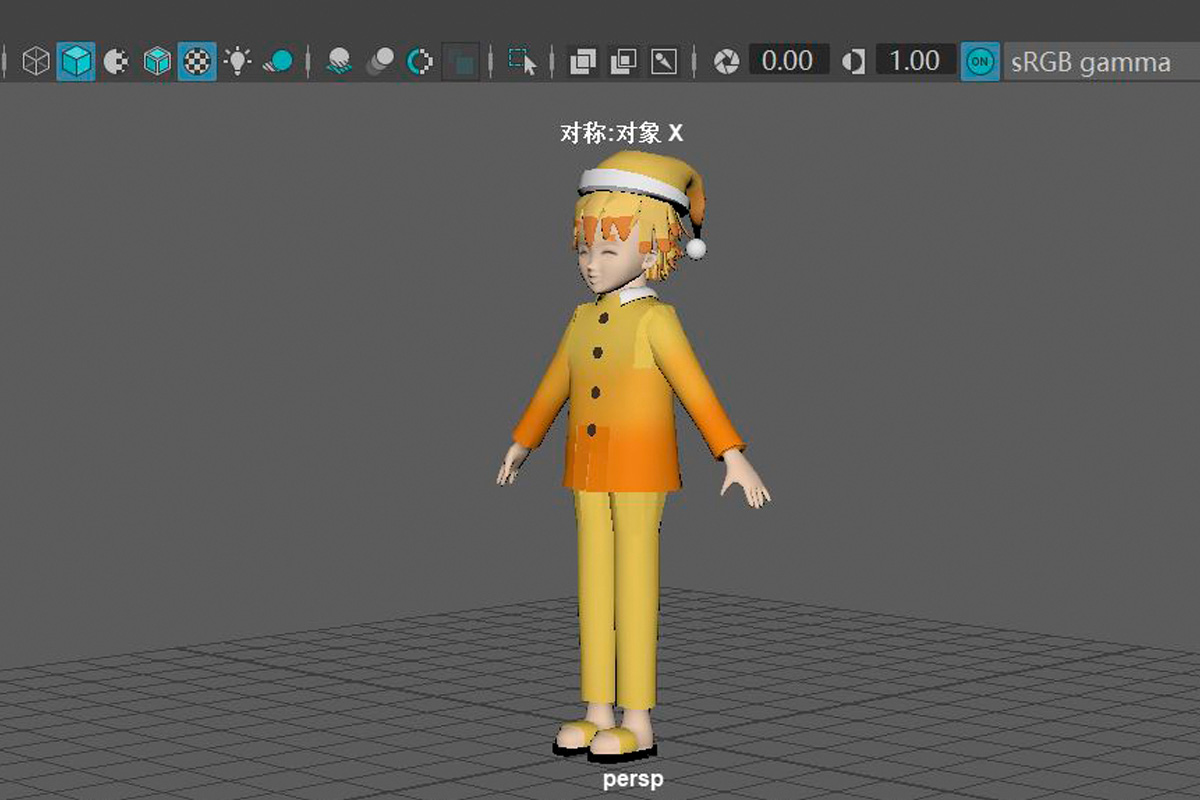Toggle X-Ray Active Components icon

tap(624, 62)
